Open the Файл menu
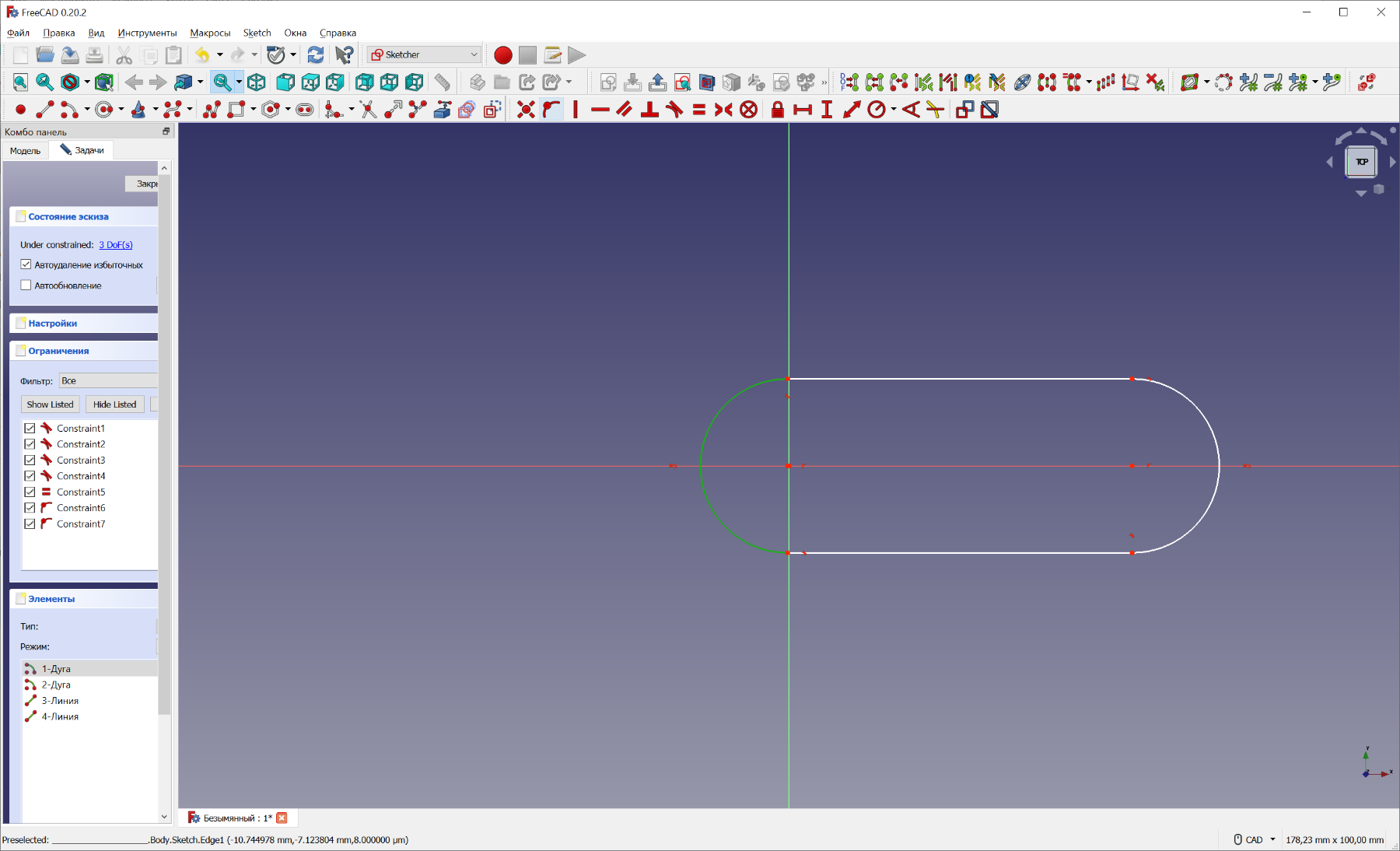The image size is (1400, 851). [x=18, y=33]
